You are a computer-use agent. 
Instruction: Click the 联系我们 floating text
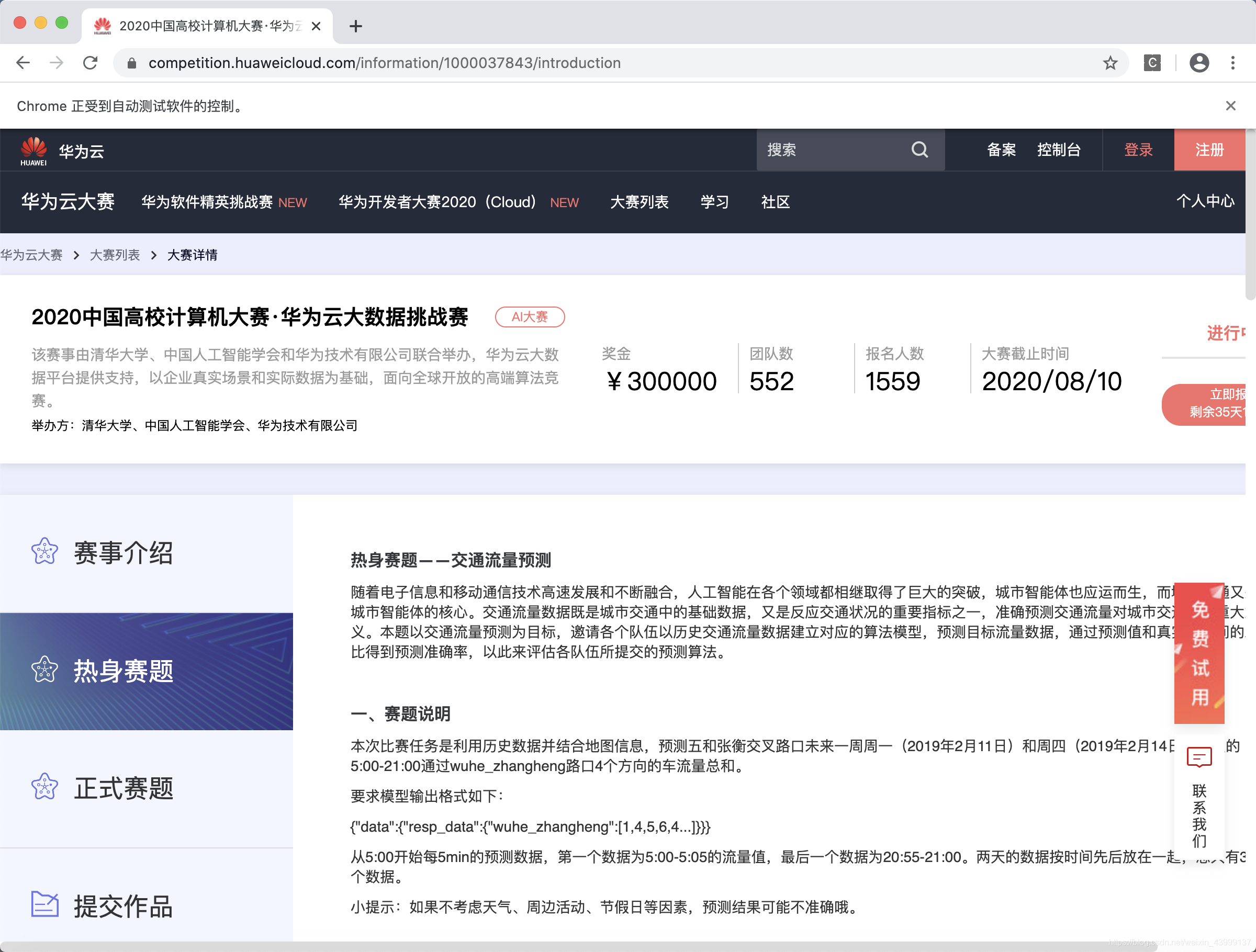[x=1198, y=816]
